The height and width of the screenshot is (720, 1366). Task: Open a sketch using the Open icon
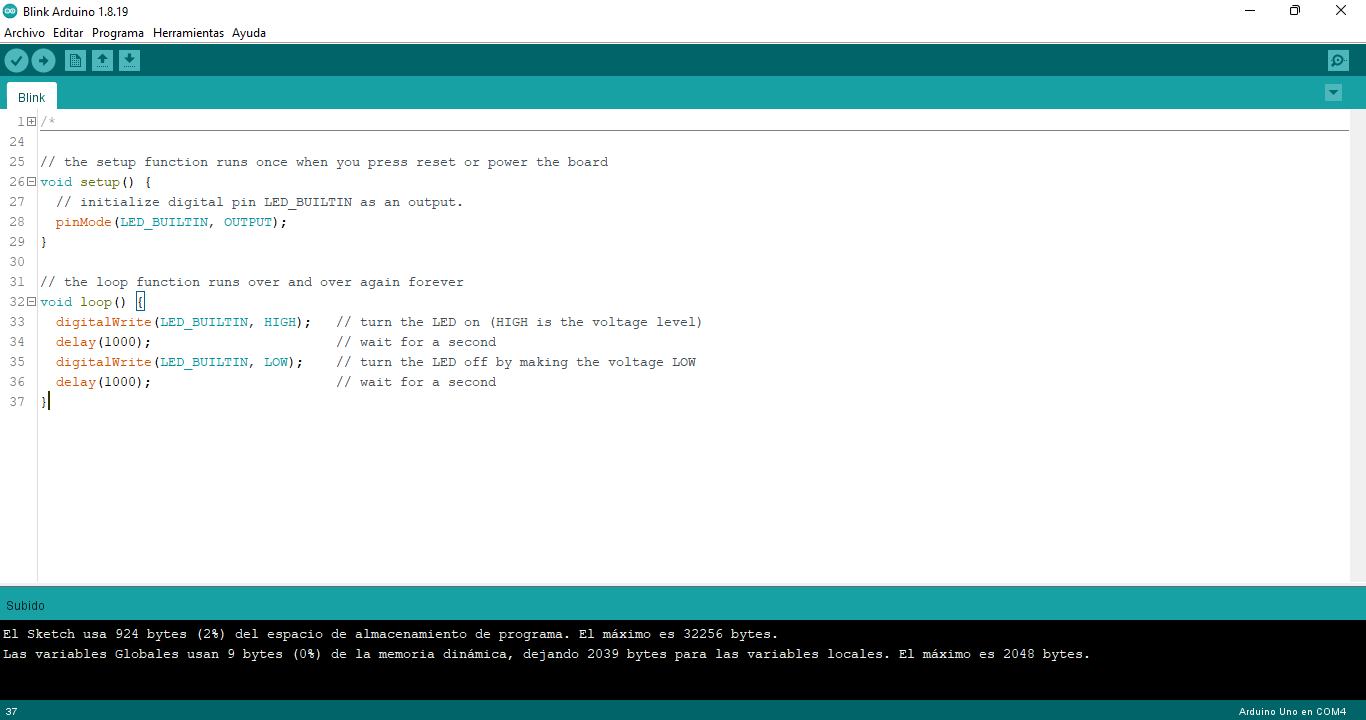click(102, 61)
